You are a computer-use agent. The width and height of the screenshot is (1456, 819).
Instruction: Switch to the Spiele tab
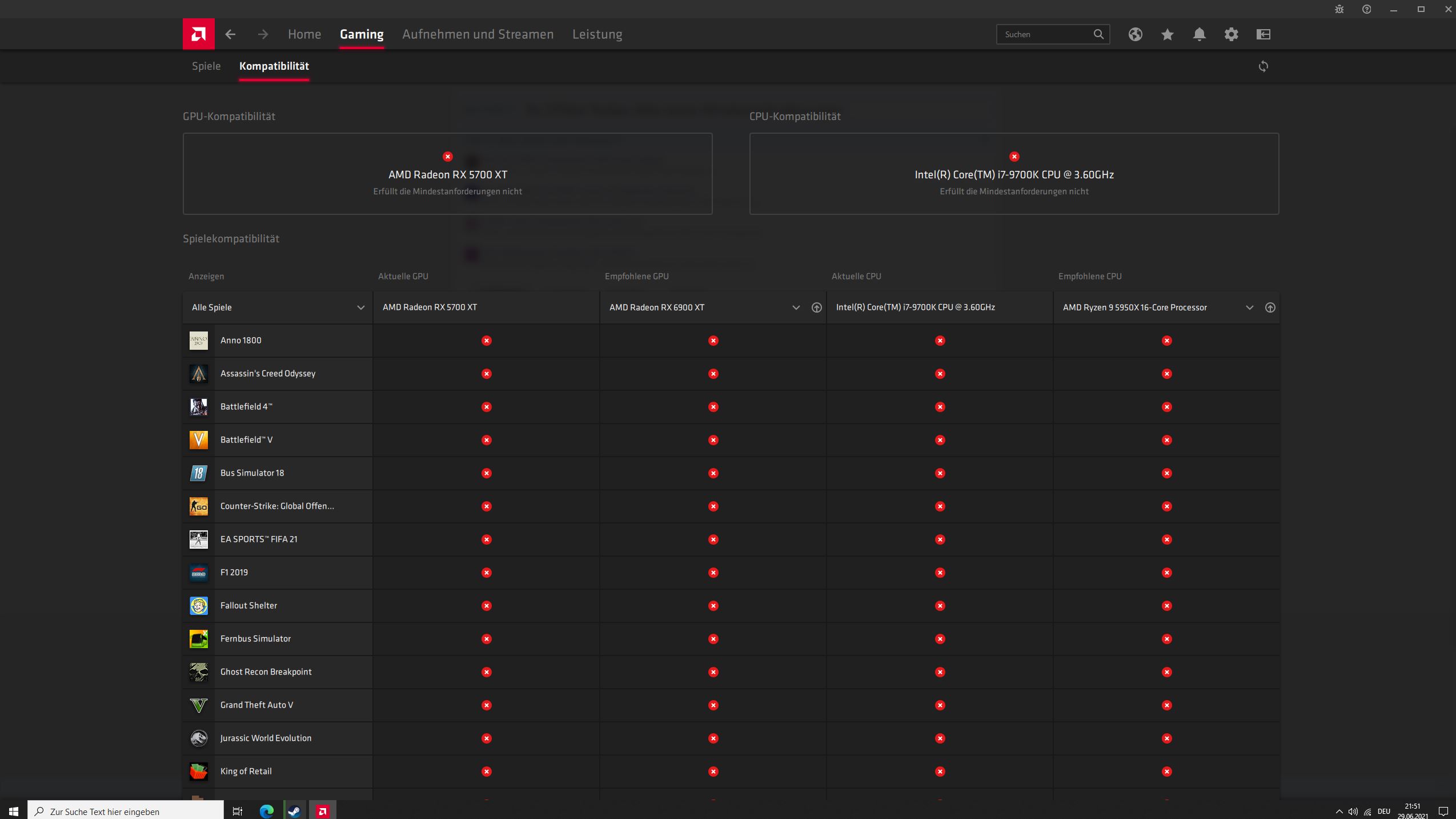point(206,66)
